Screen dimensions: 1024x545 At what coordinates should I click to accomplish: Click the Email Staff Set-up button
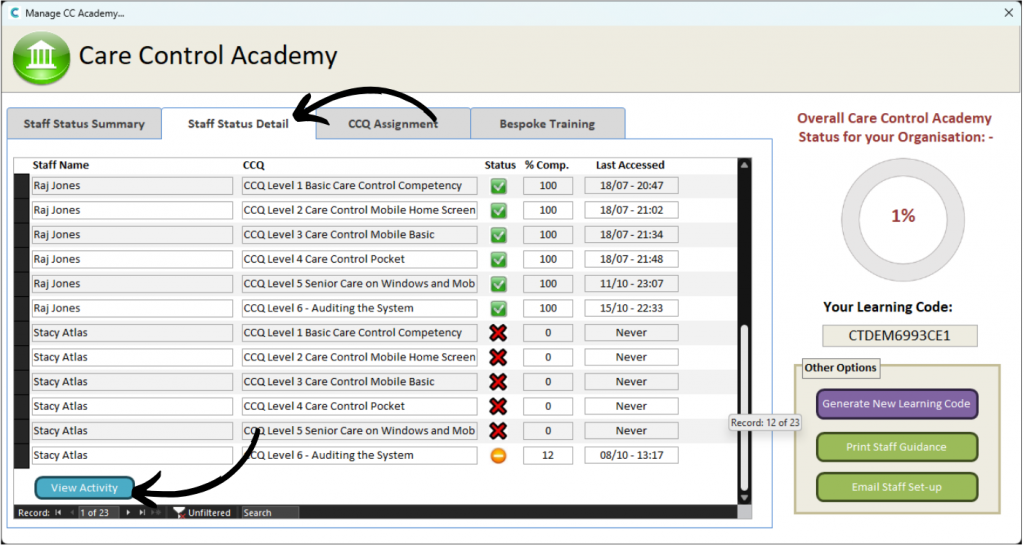(897, 488)
